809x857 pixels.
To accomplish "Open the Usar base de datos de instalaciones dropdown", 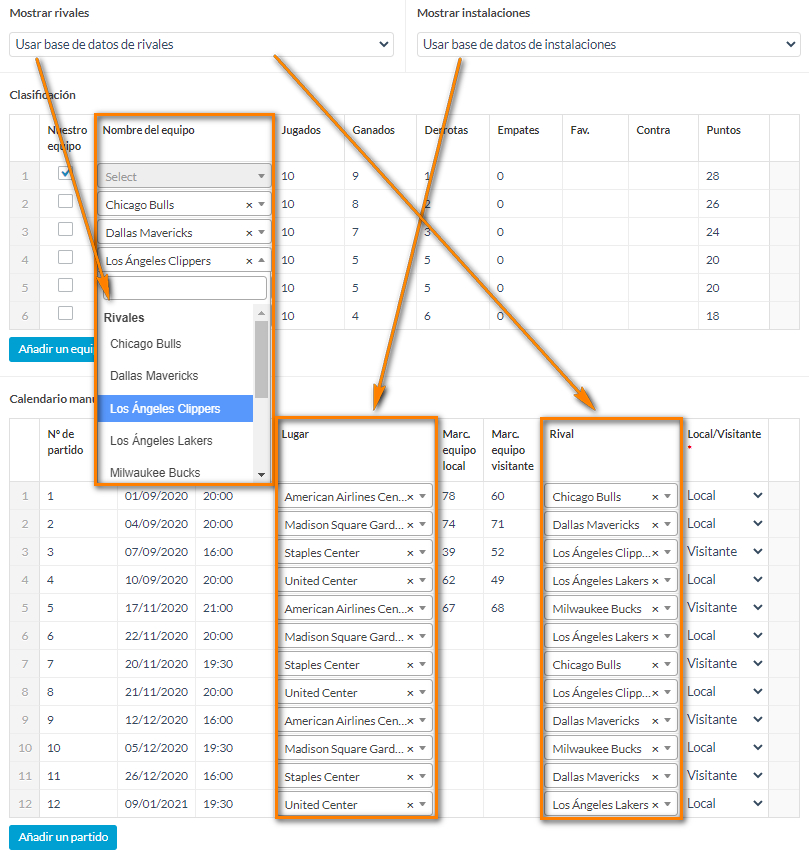I will coord(608,44).
